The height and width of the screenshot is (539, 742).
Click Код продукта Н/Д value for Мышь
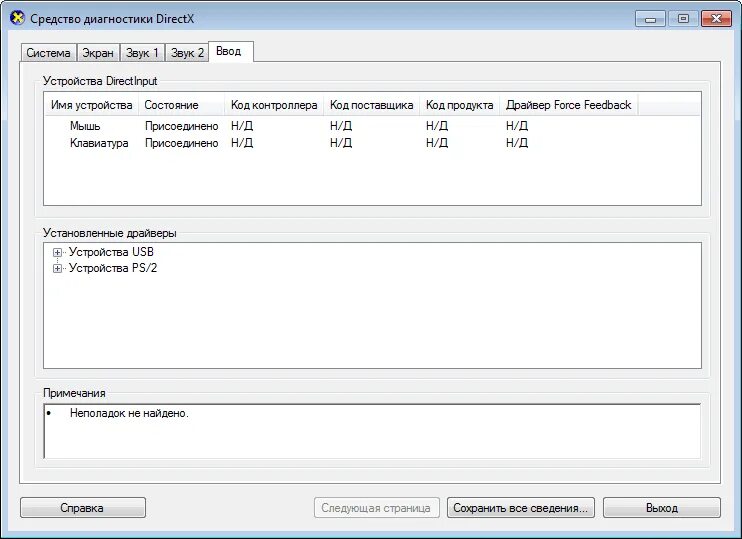tap(437, 126)
